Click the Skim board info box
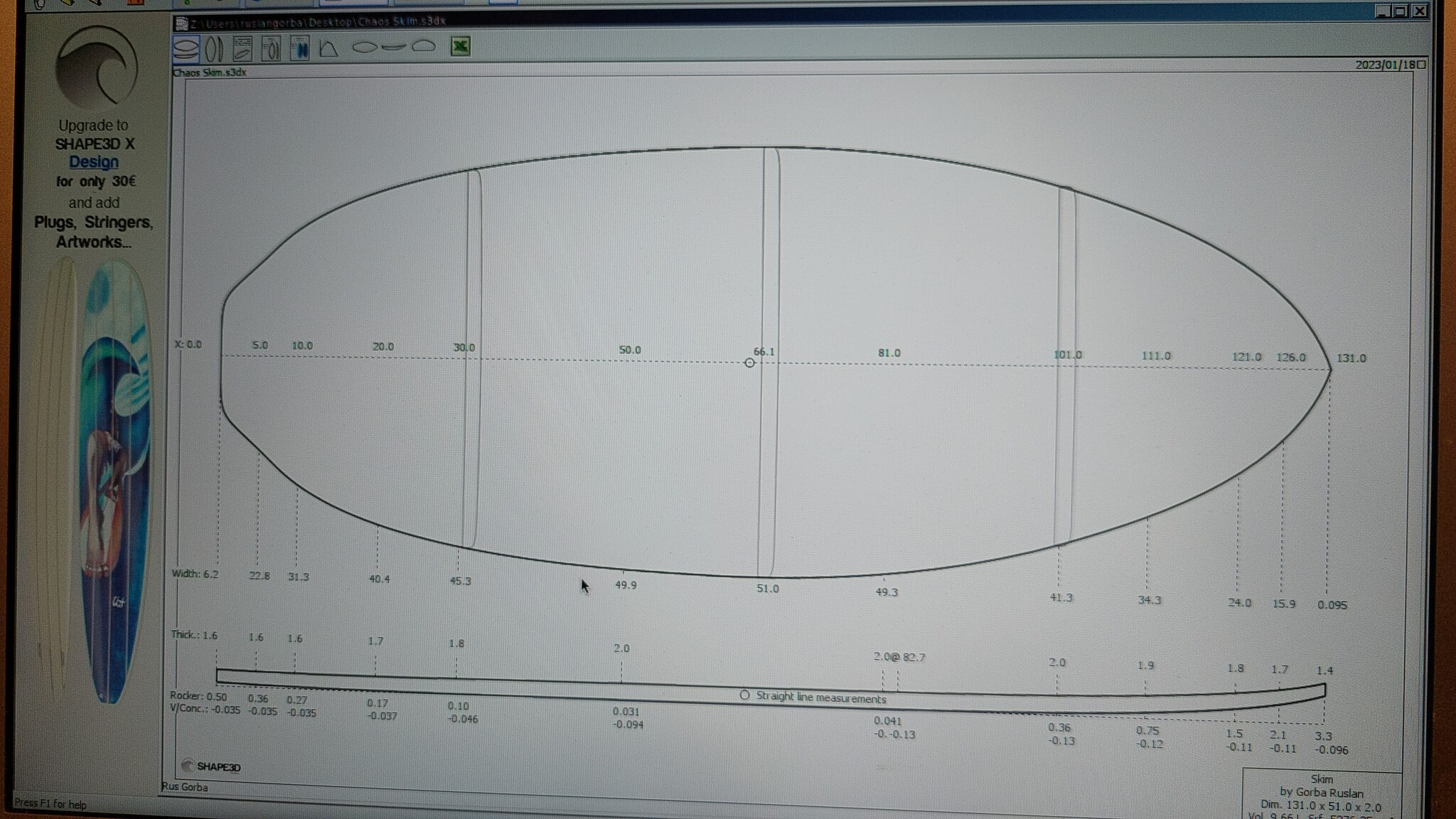This screenshot has height=819, width=1456. [x=1321, y=794]
